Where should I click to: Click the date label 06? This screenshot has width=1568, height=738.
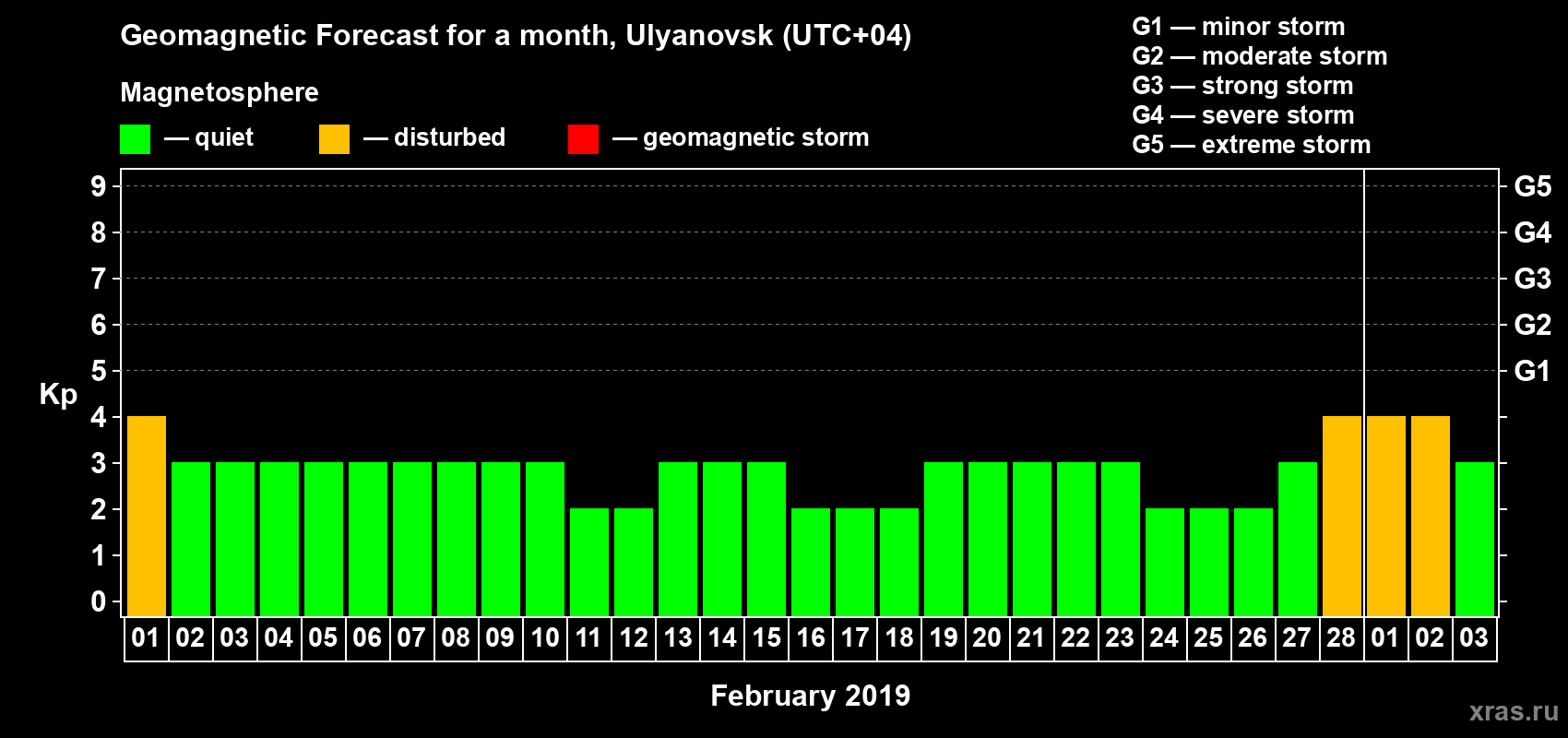click(367, 638)
